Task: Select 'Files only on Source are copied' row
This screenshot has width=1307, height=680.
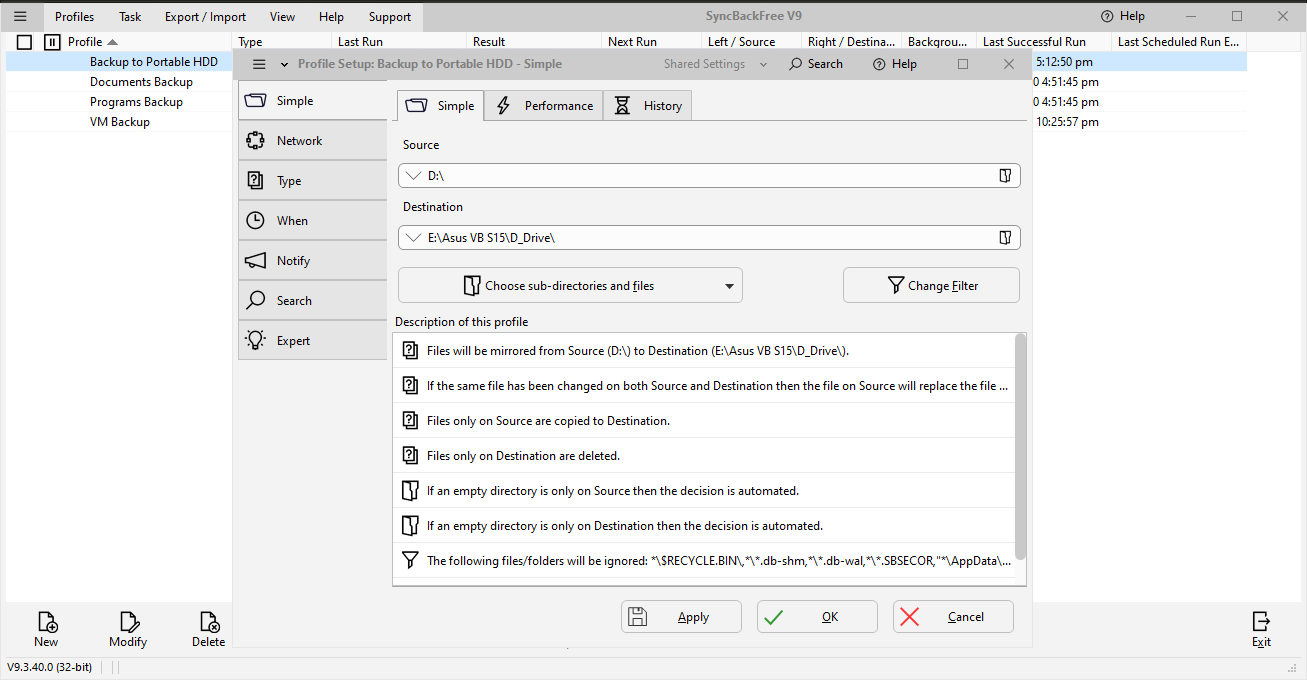Action: (x=704, y=421)
